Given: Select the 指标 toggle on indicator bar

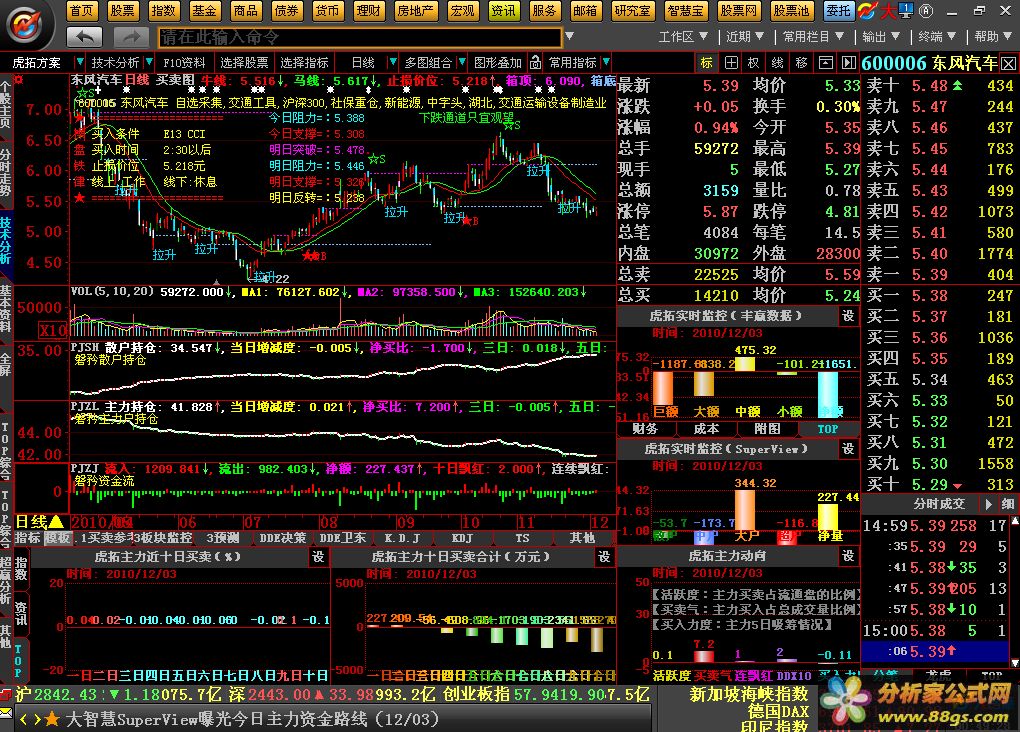Looking at the screenshot, I should 28,538.
